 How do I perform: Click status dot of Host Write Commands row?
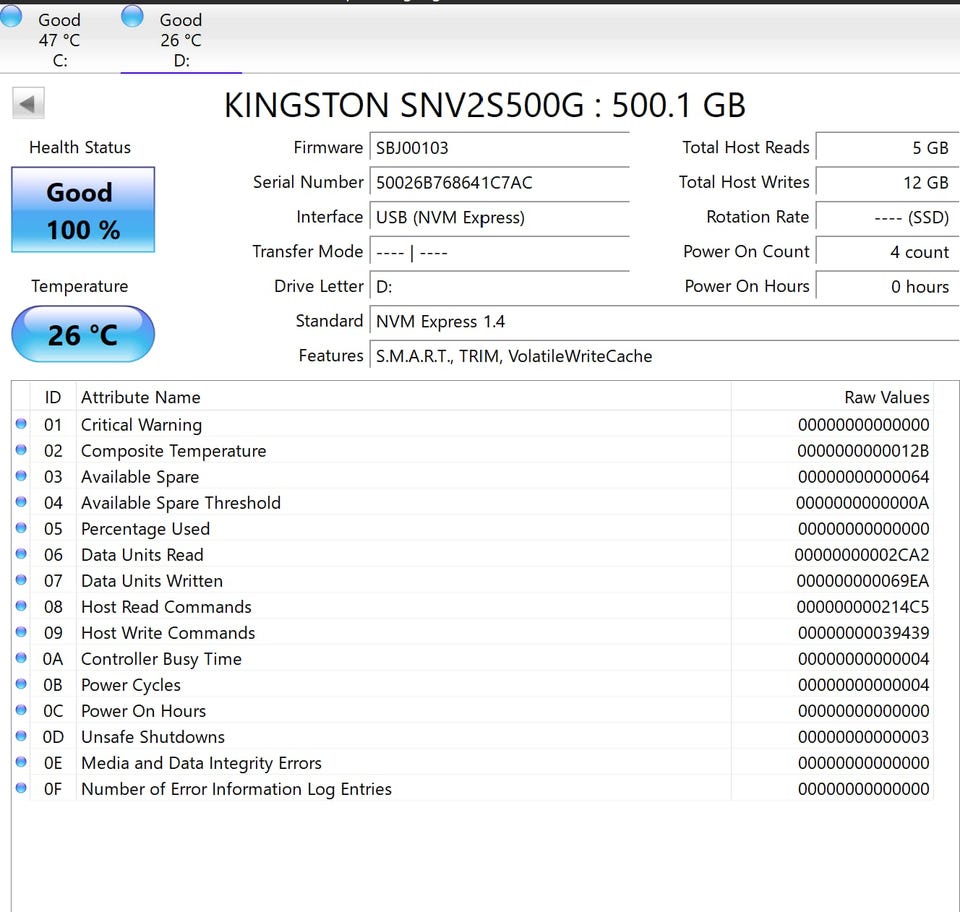21,632
